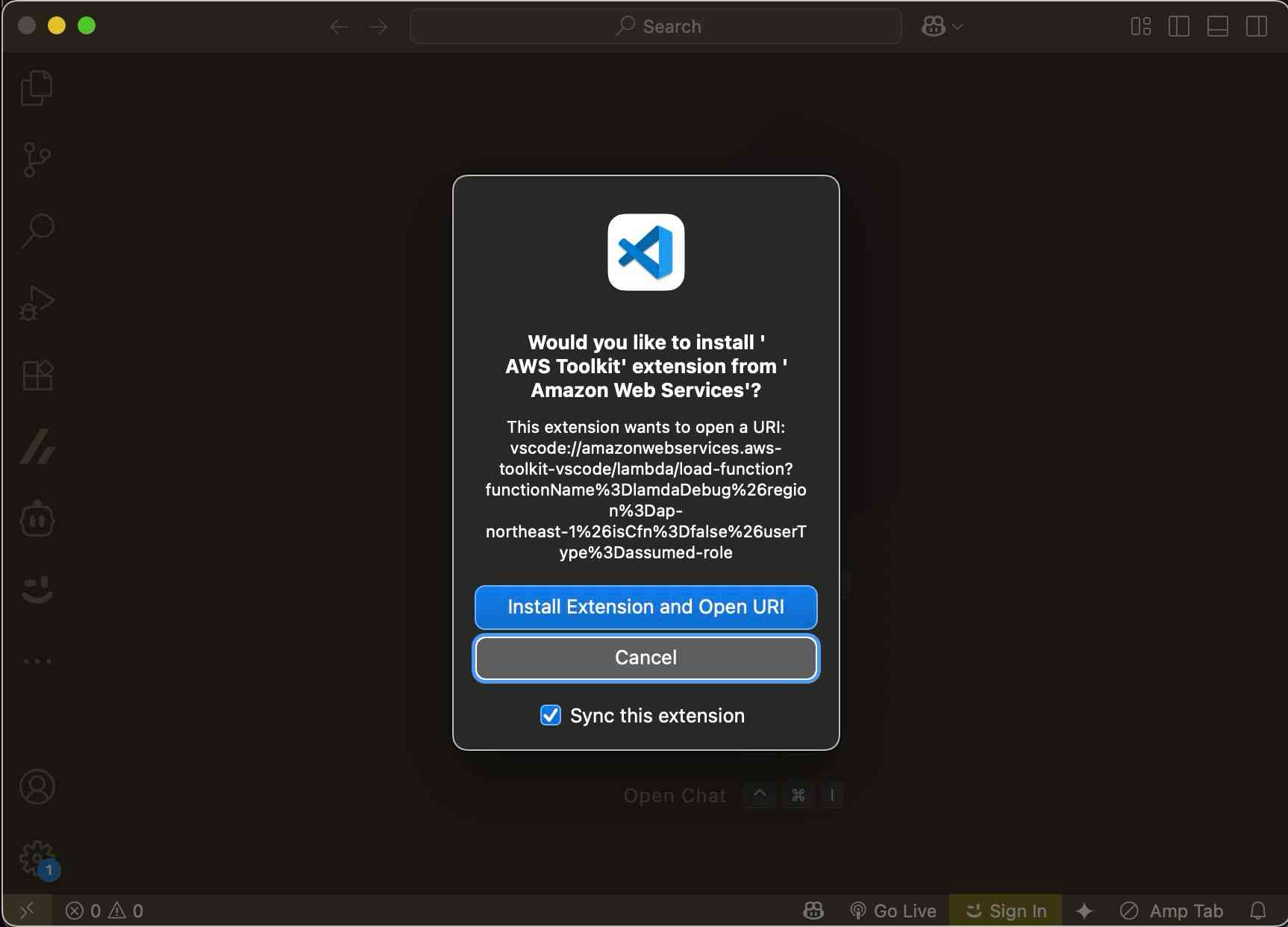The height and width of the screenshot is (927, 1288).
Task: Click the notifications bell in status bar
Action: click(x=1258, y=911)
